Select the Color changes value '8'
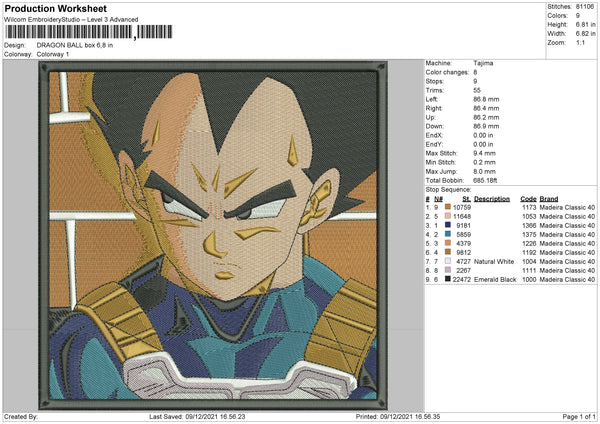The width and height of the screenshot is (600, 424). 475,72
